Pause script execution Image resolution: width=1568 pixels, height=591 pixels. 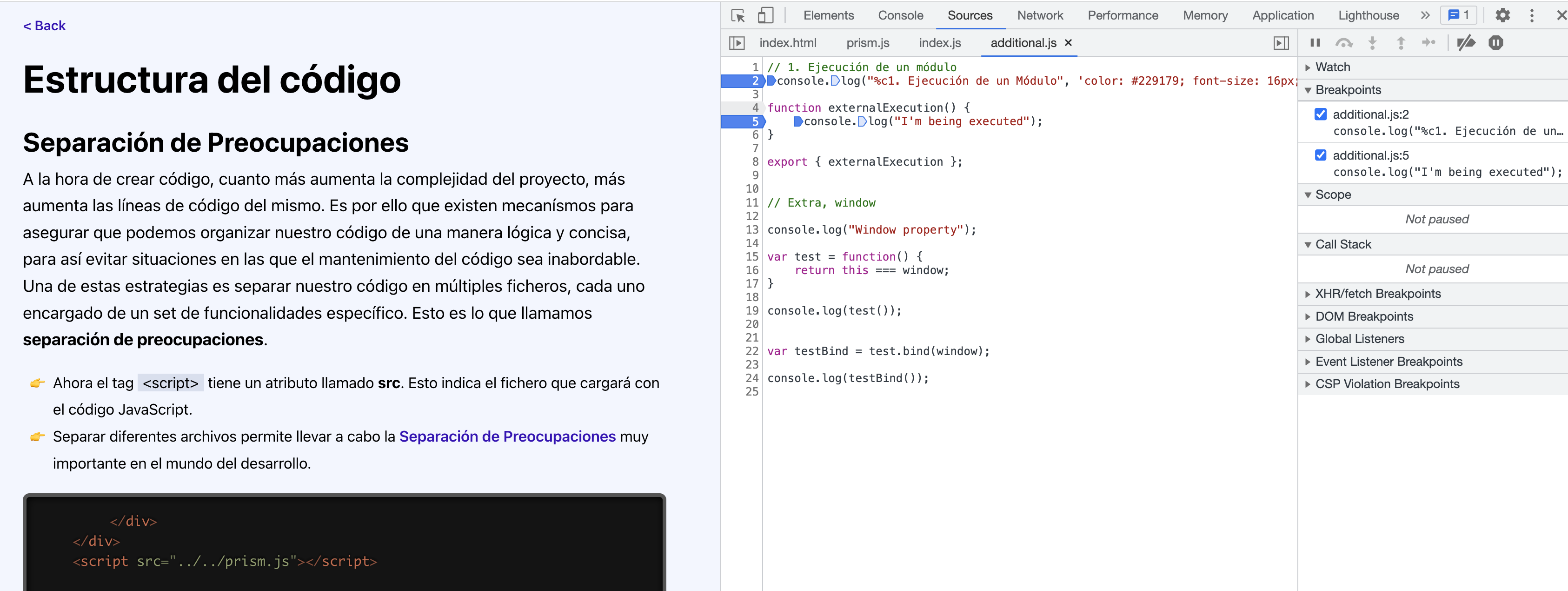click(1315, 43)
